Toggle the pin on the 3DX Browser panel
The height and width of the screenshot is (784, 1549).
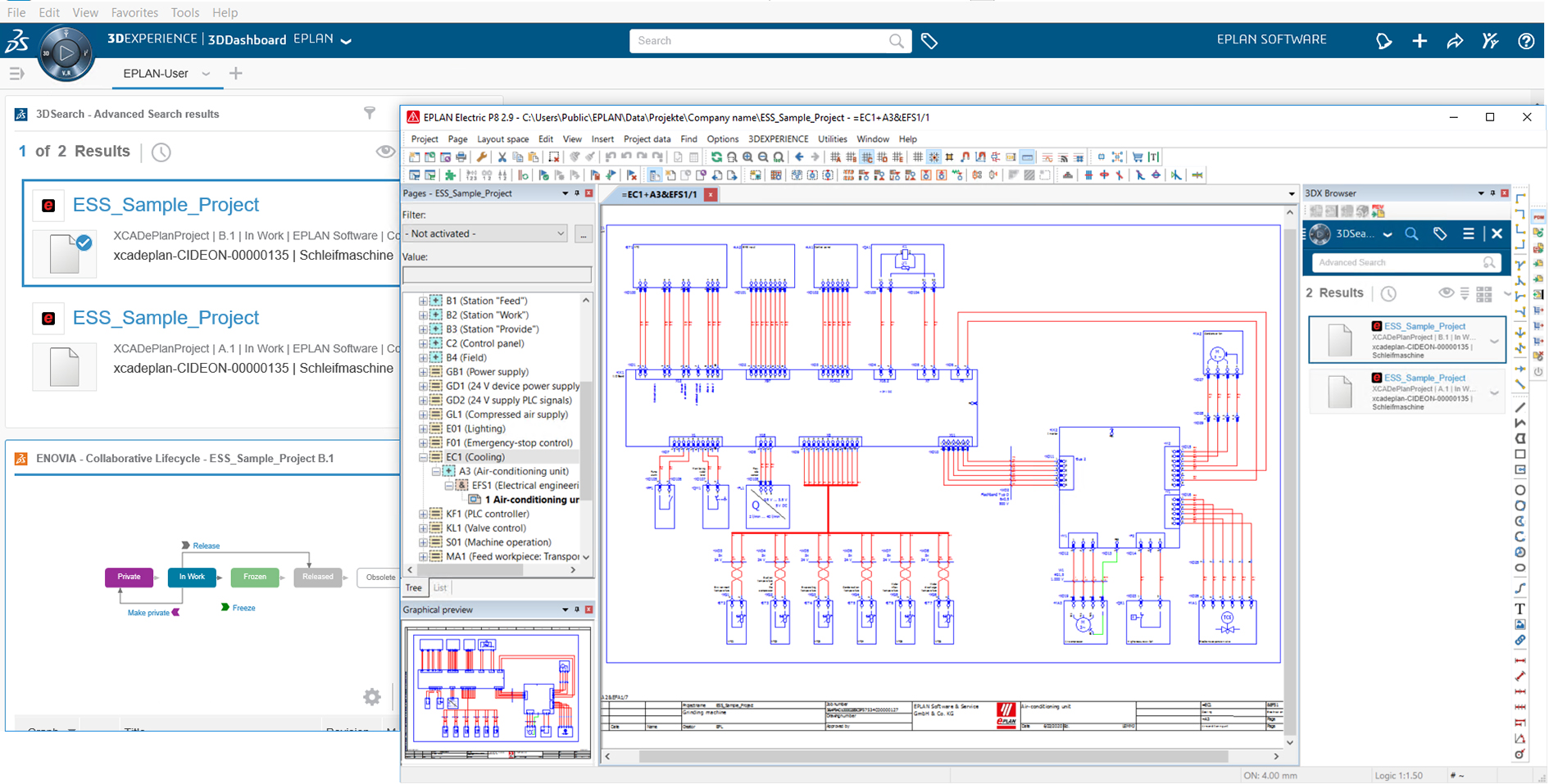[1492, 193]
